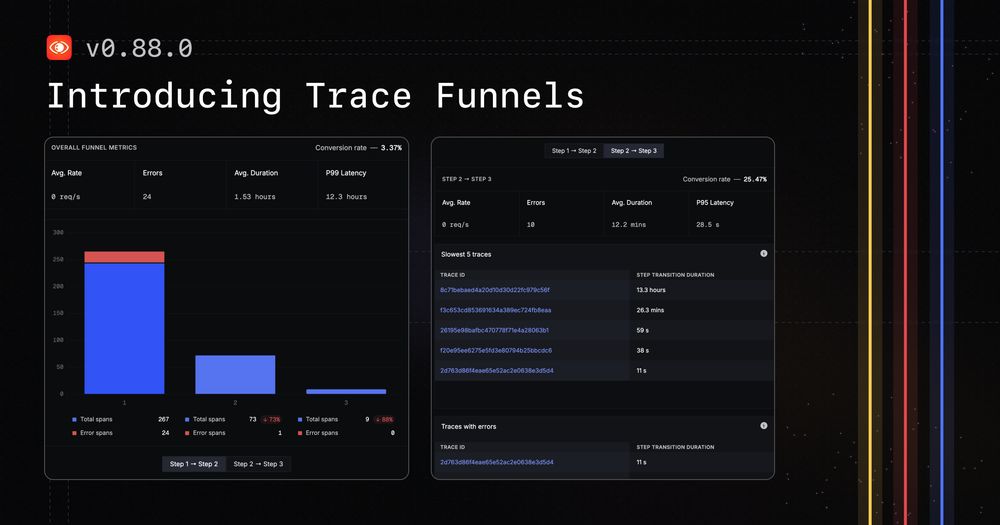
Task: Open trace ID starting with 26195e98
Action: pyautogui.click(x=494, y=330)
